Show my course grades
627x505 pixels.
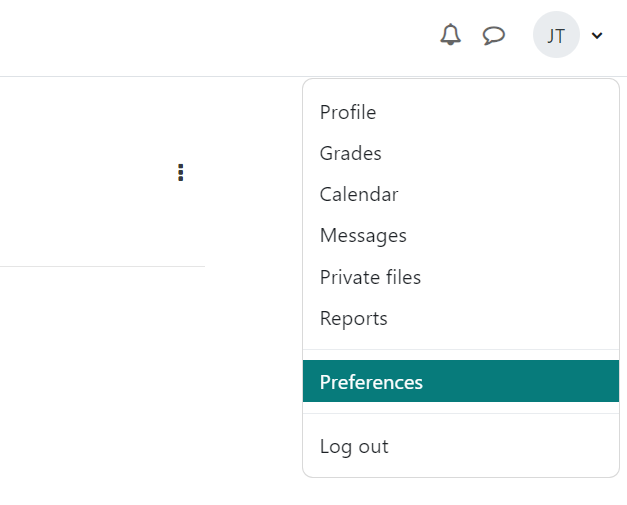350,154
